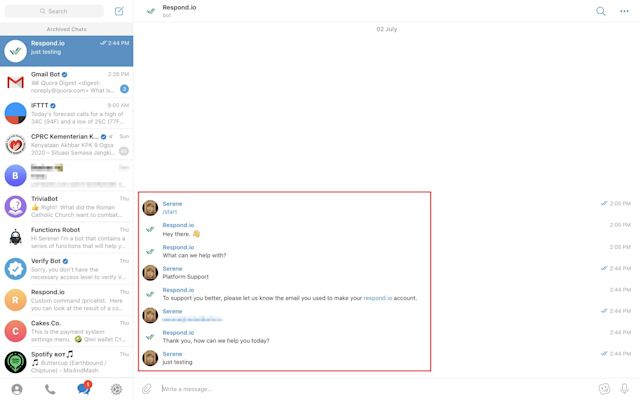Click the 02 July date label
This screenshot has height=400, width=640.
tap(387, 29)
